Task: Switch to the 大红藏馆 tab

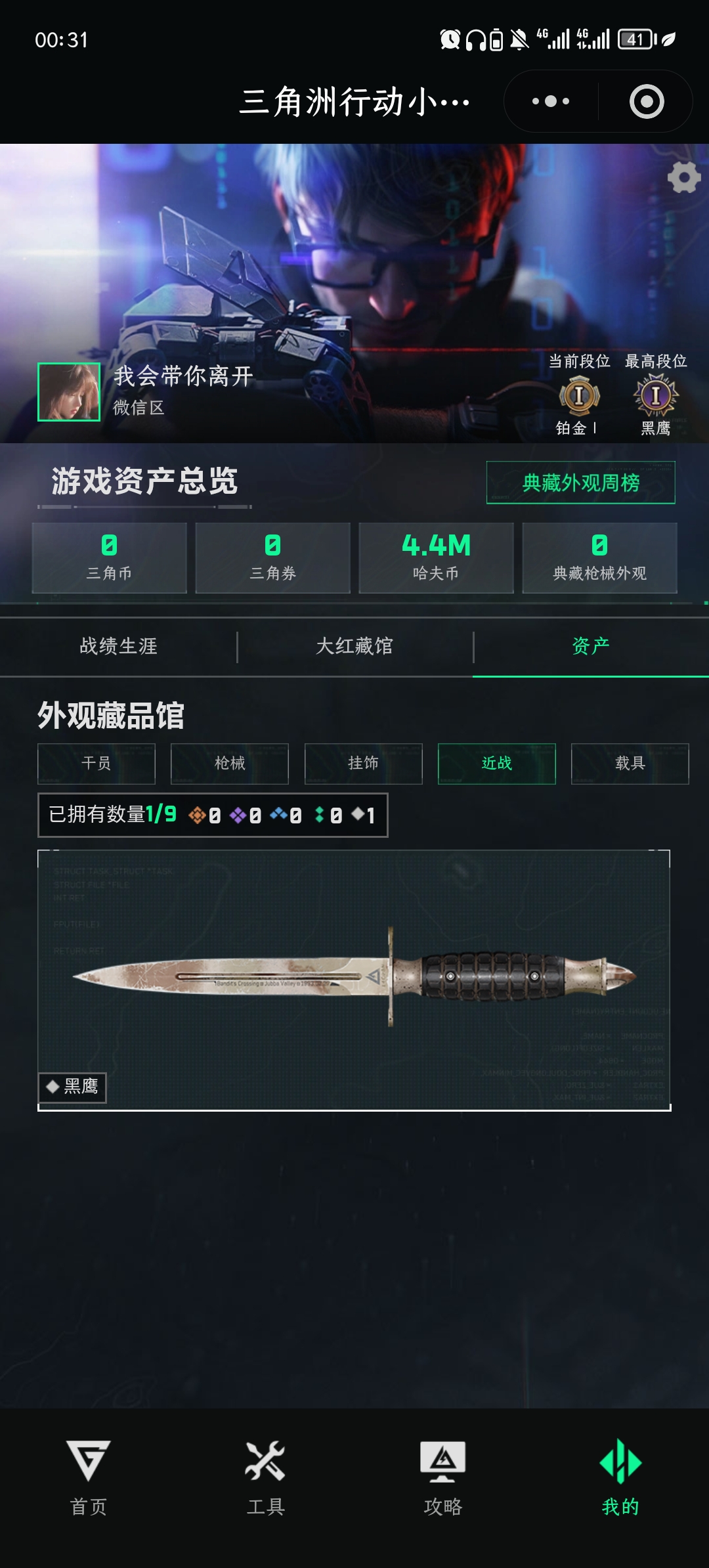Action: [x=354, y=646]
